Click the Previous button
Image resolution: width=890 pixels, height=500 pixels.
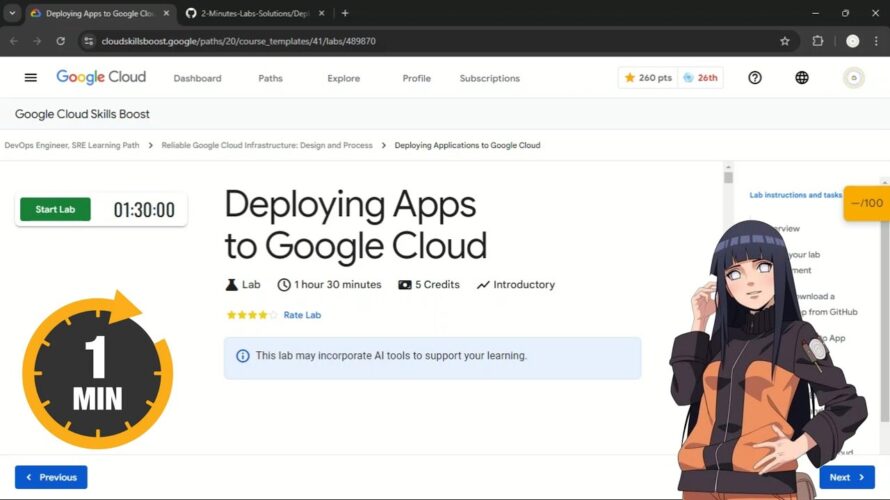click(51, 477)
